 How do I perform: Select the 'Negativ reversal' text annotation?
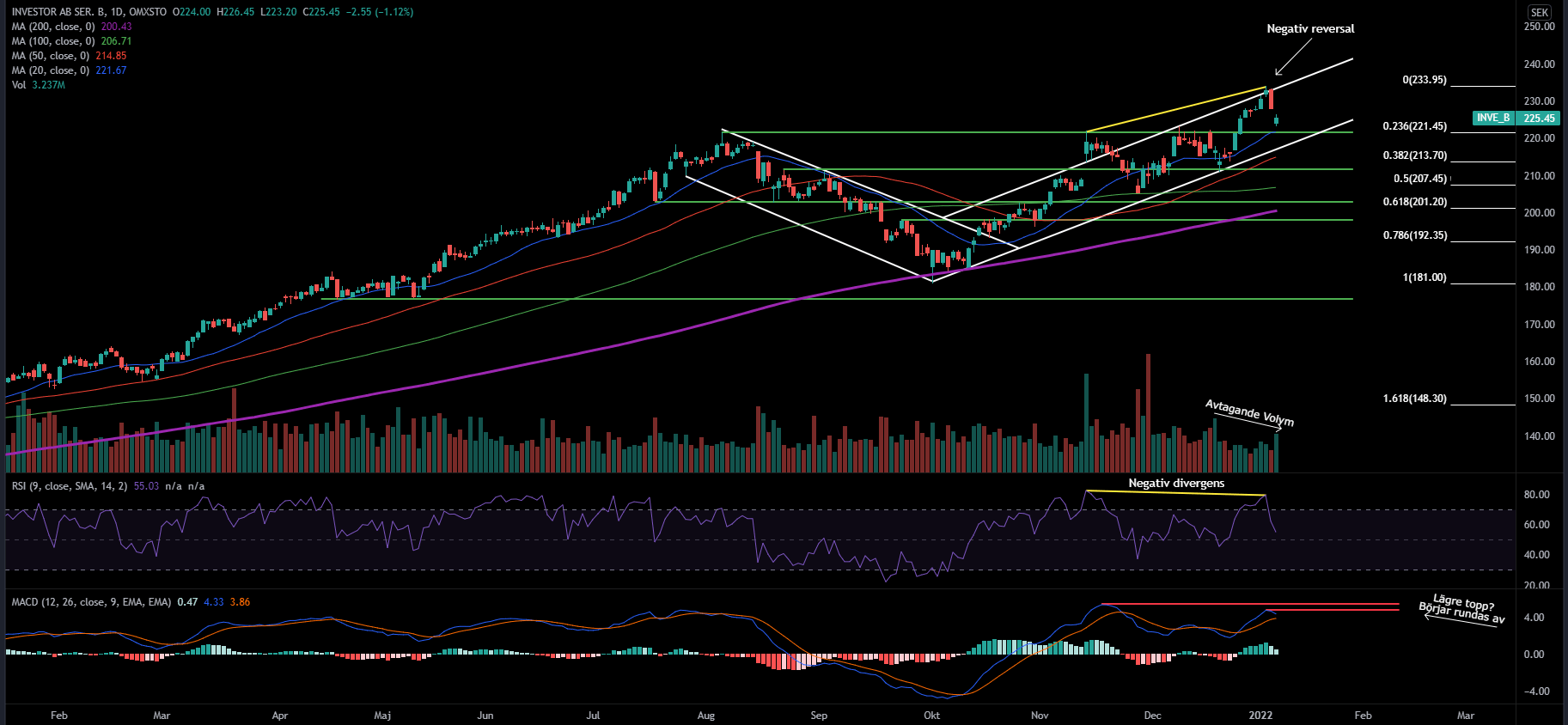pos(1310,28)
